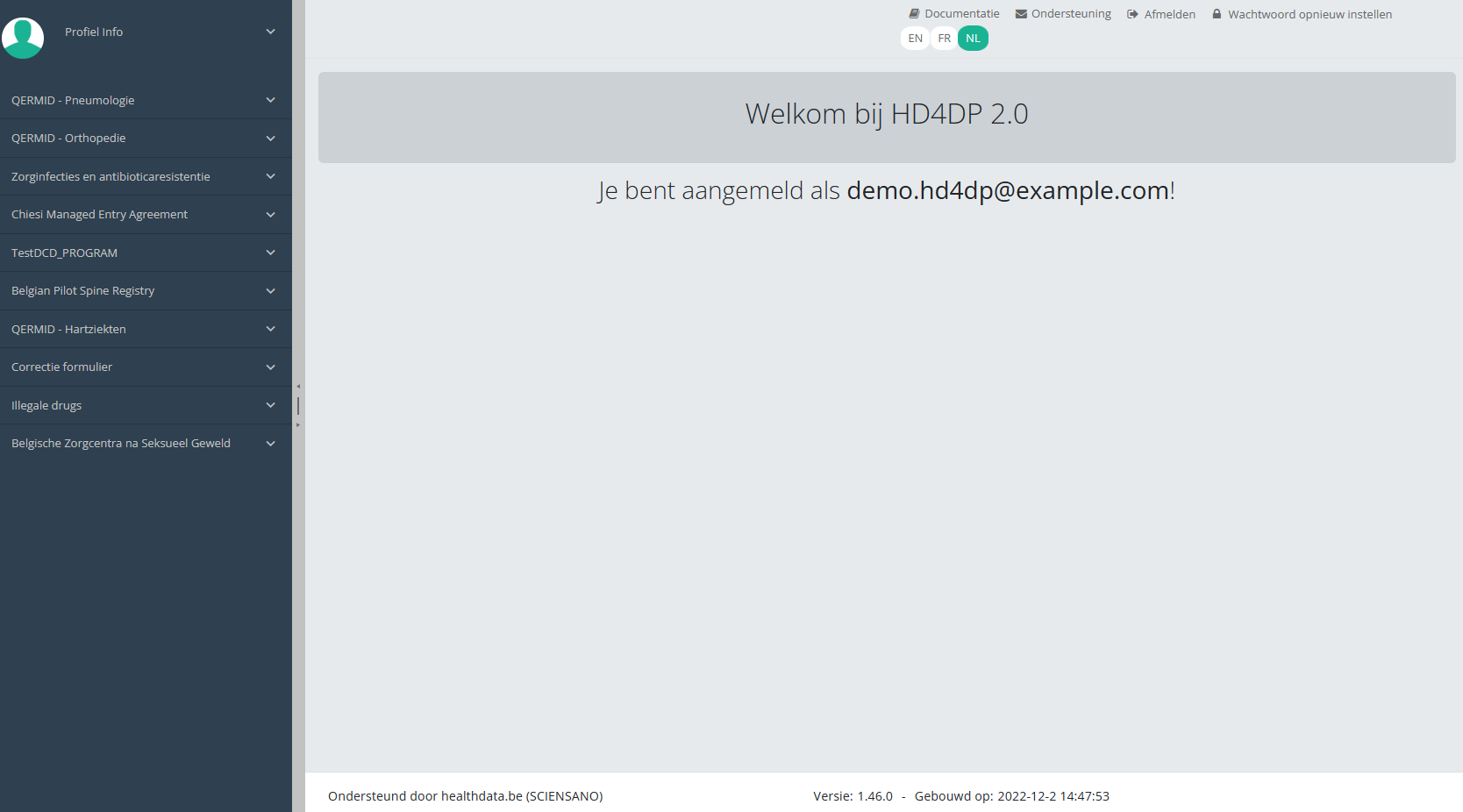Expand the Profiel Info section
This screenshot has height=812, width=1463.
click(270, 32)
